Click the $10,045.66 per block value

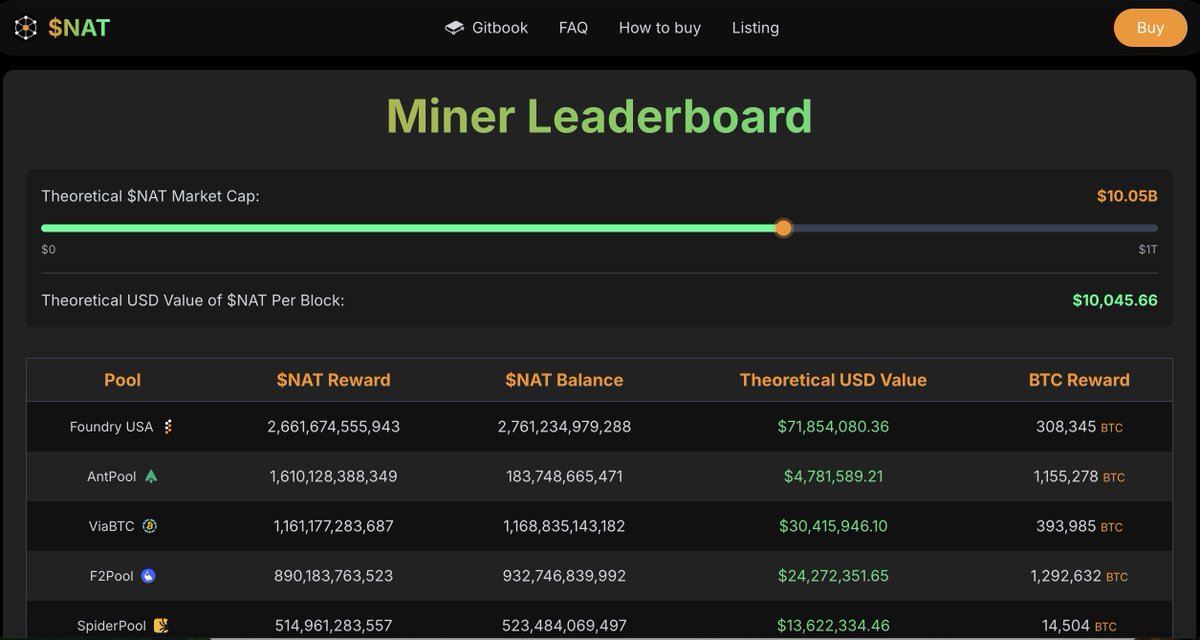tap(1115, 300)
